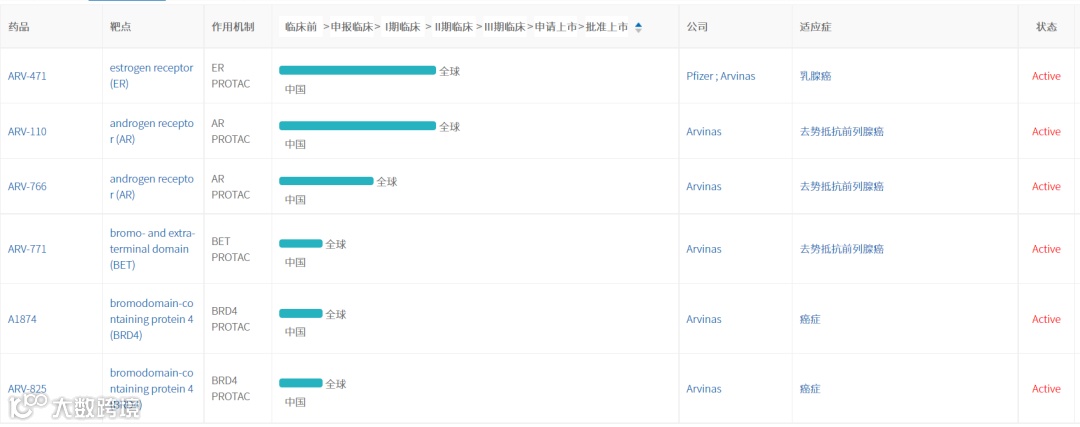Click Active status in ARV-471 row

click(x=1046, y=76)
